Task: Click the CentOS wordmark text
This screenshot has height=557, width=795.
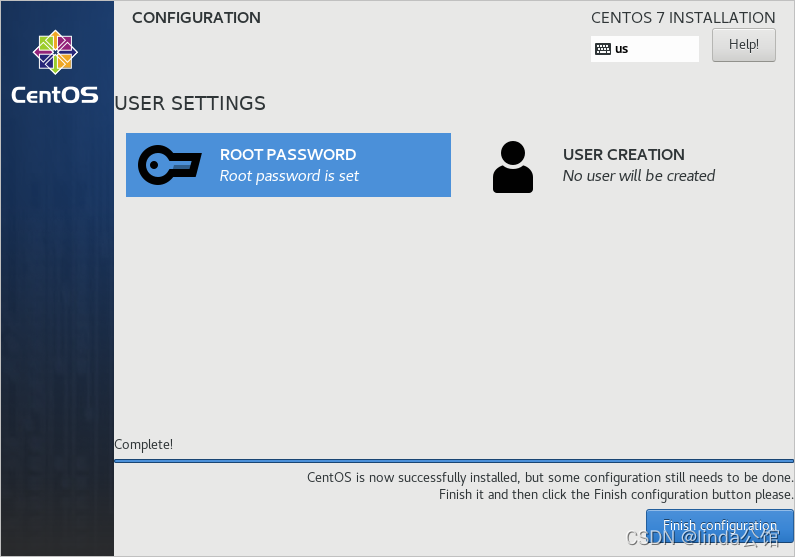Action: 55,95
